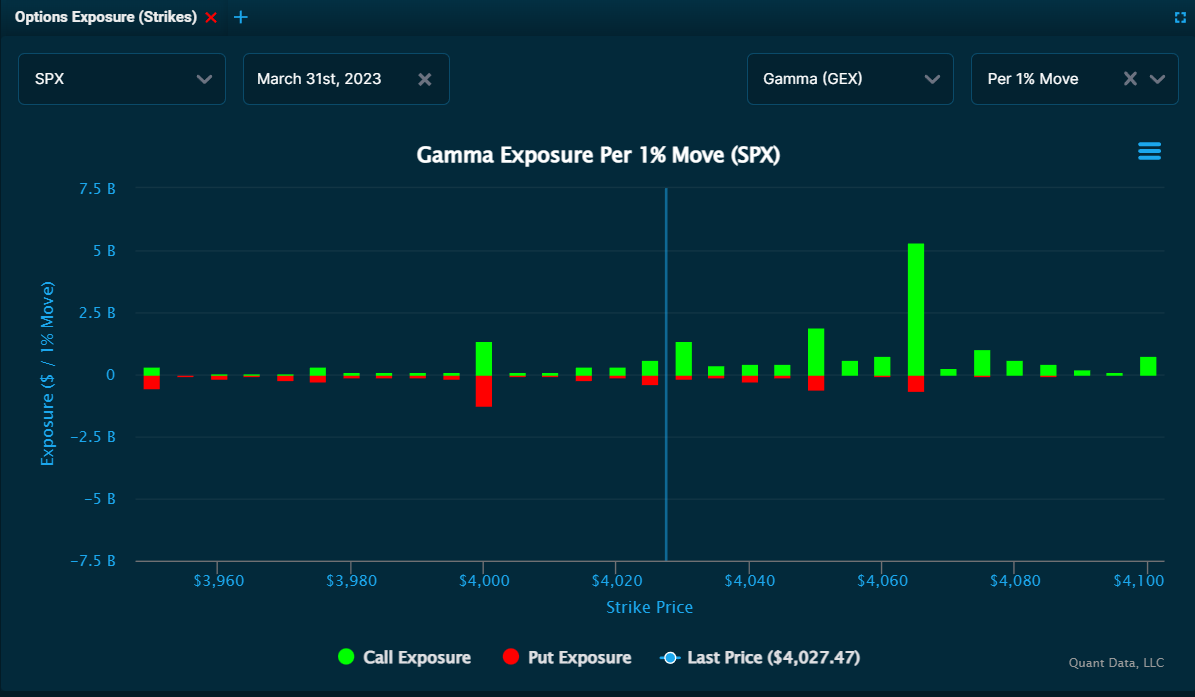
Task: Close the Options Exposure (Strikes) tab
Action: 211,18
